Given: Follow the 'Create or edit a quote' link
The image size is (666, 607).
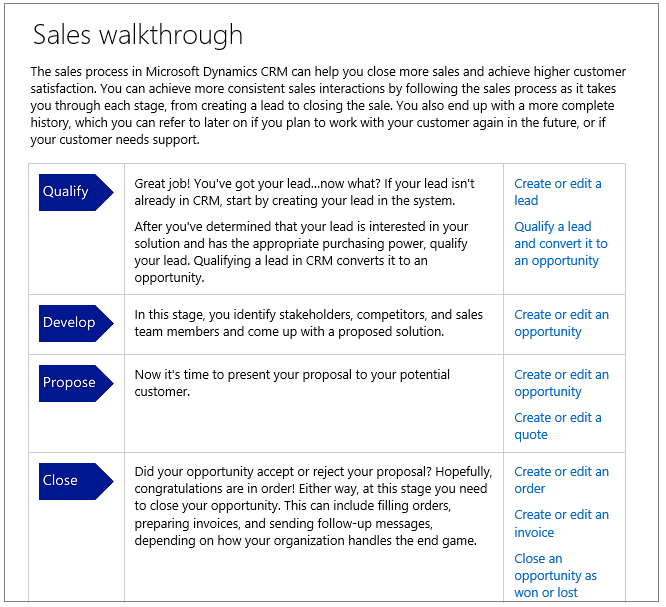Looking at the screenshot, I should coord(558,426).
